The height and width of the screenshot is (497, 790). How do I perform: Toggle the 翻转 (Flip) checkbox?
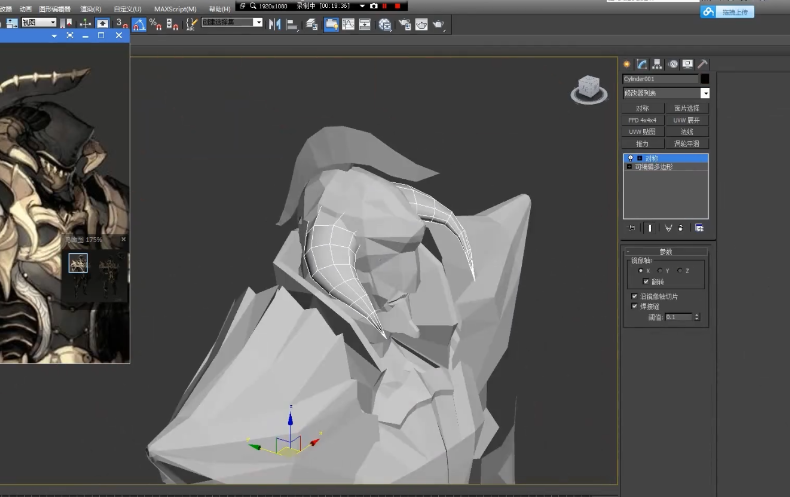(x=645, y=282)
